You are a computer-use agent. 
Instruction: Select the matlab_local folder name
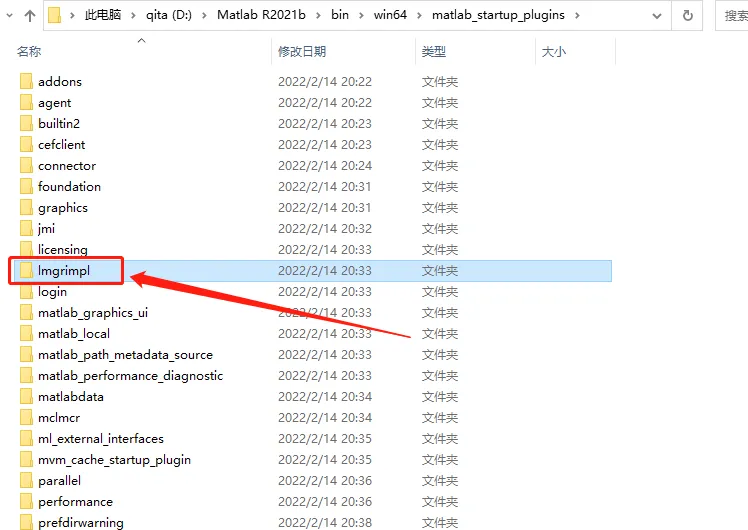click(74, 333)
